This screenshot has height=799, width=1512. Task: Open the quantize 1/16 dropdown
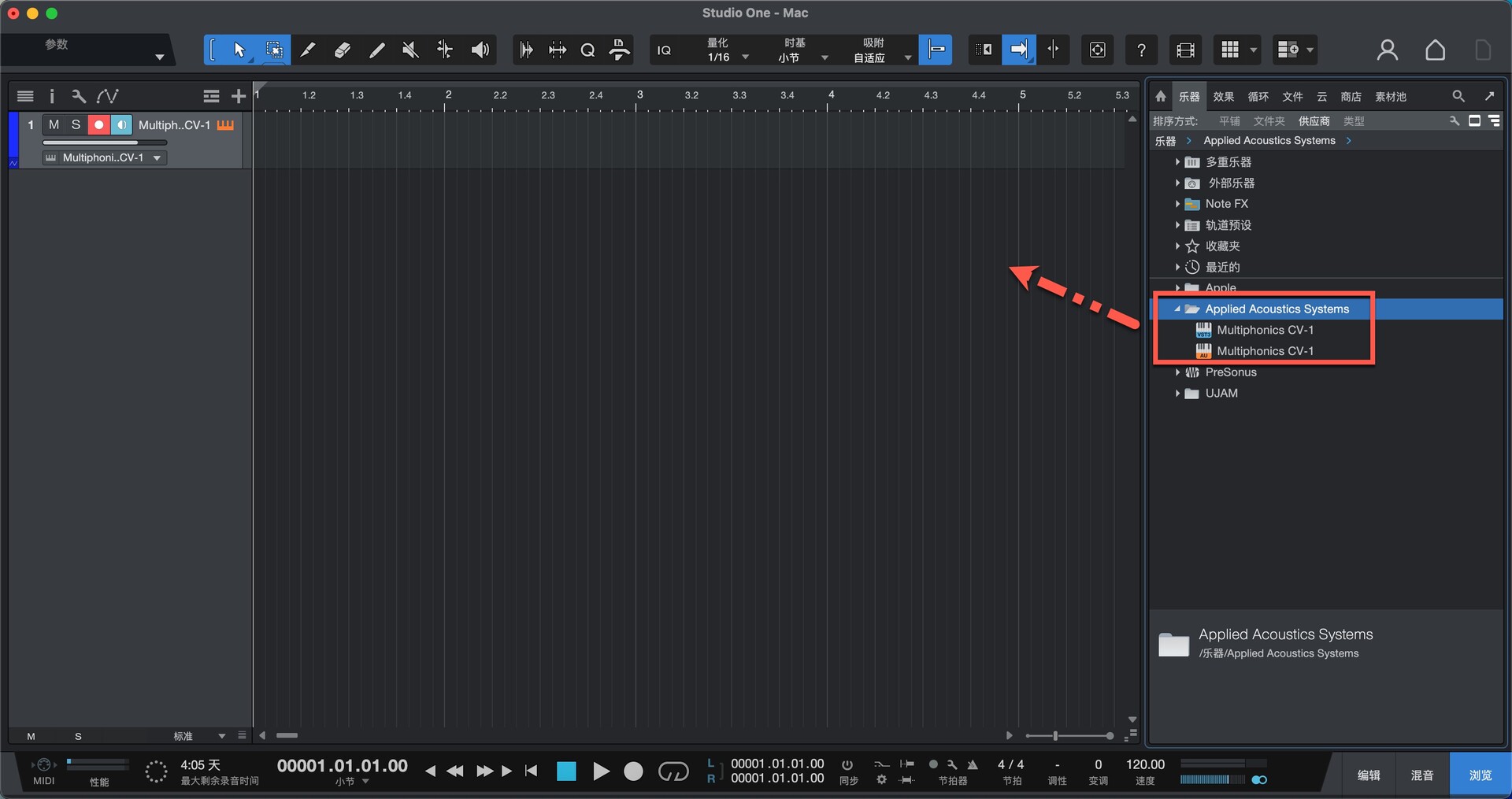click(x=745, y=57)
